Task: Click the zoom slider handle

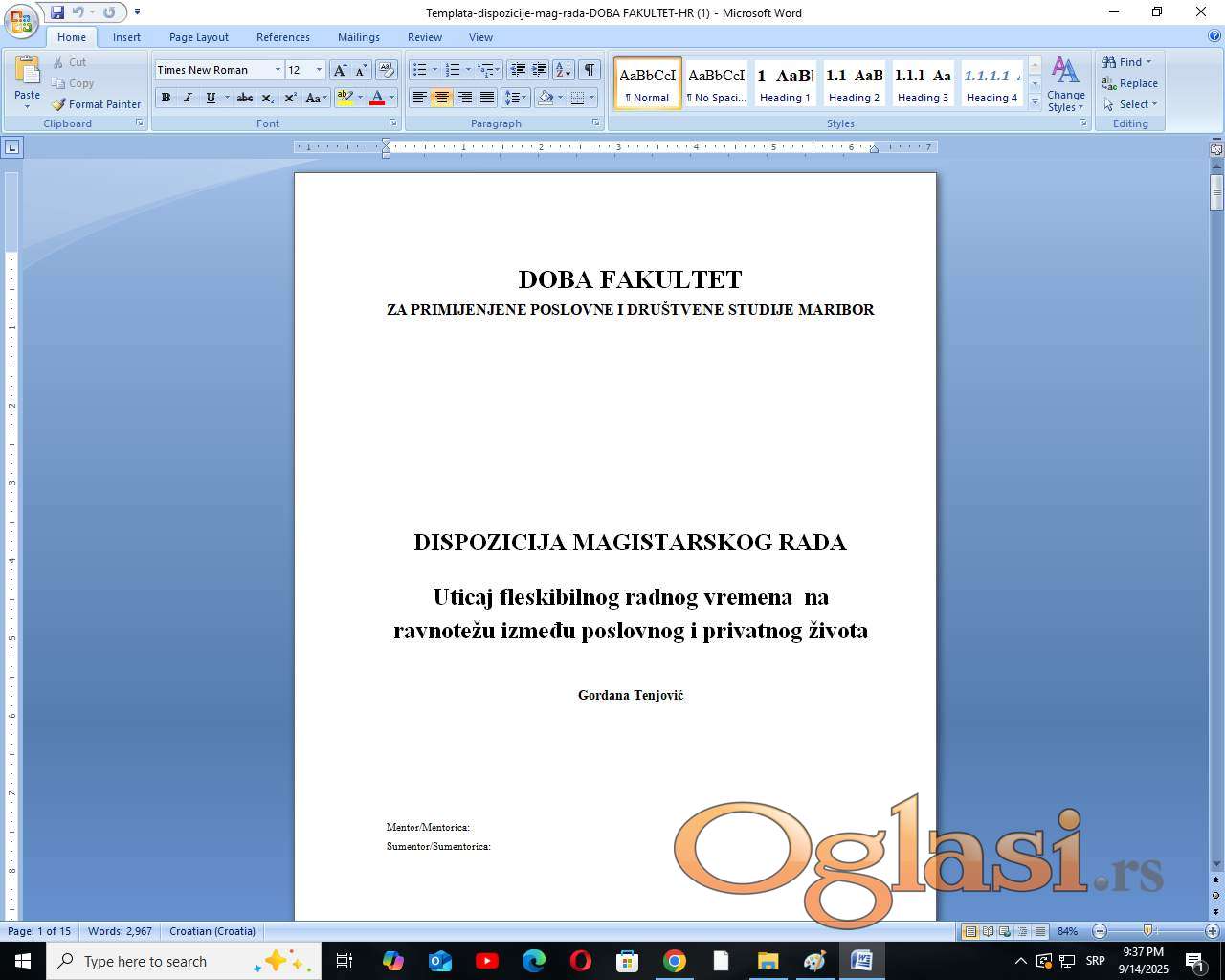Action: point(1147,931)
